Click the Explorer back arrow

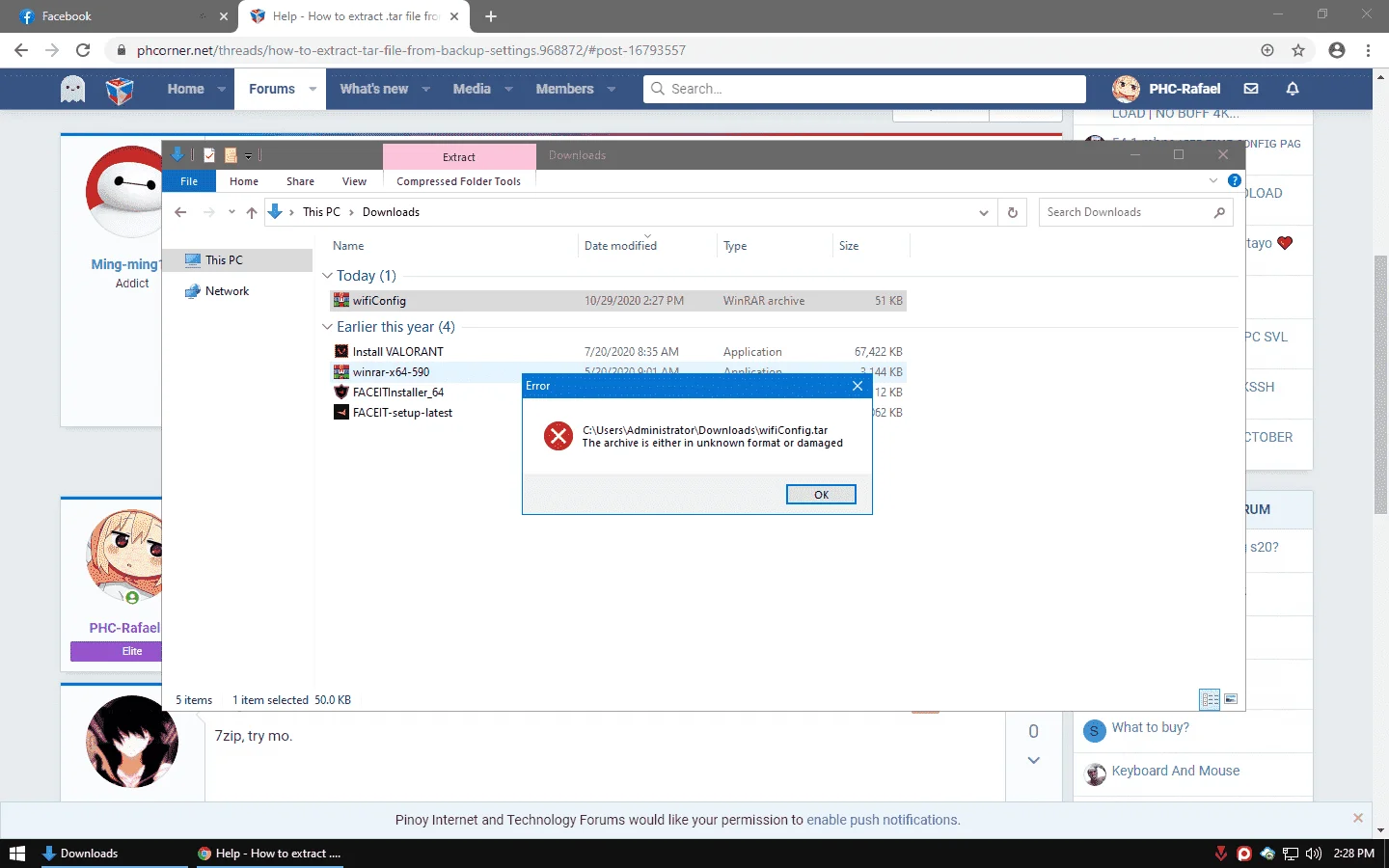(180, 212)
